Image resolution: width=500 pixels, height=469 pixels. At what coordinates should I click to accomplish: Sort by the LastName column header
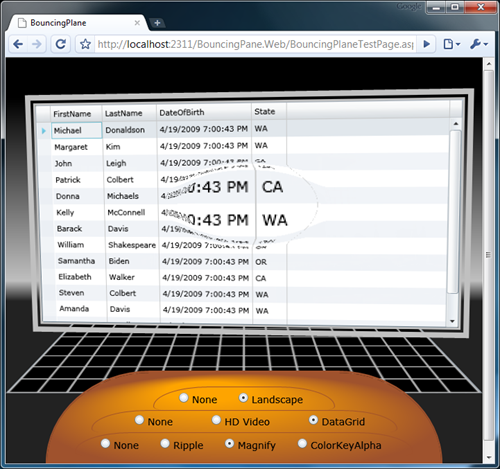tap(129, 113)
